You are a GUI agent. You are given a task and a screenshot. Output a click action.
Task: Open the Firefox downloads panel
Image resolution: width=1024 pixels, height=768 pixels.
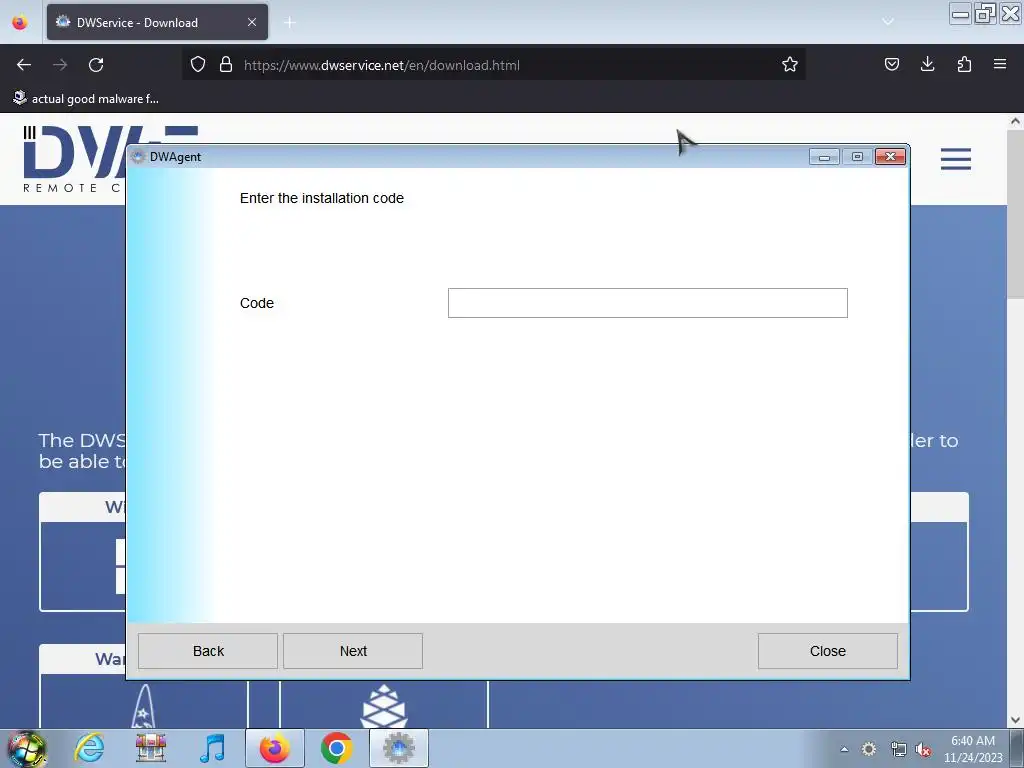pyautogui.click(x=927, y=64)
